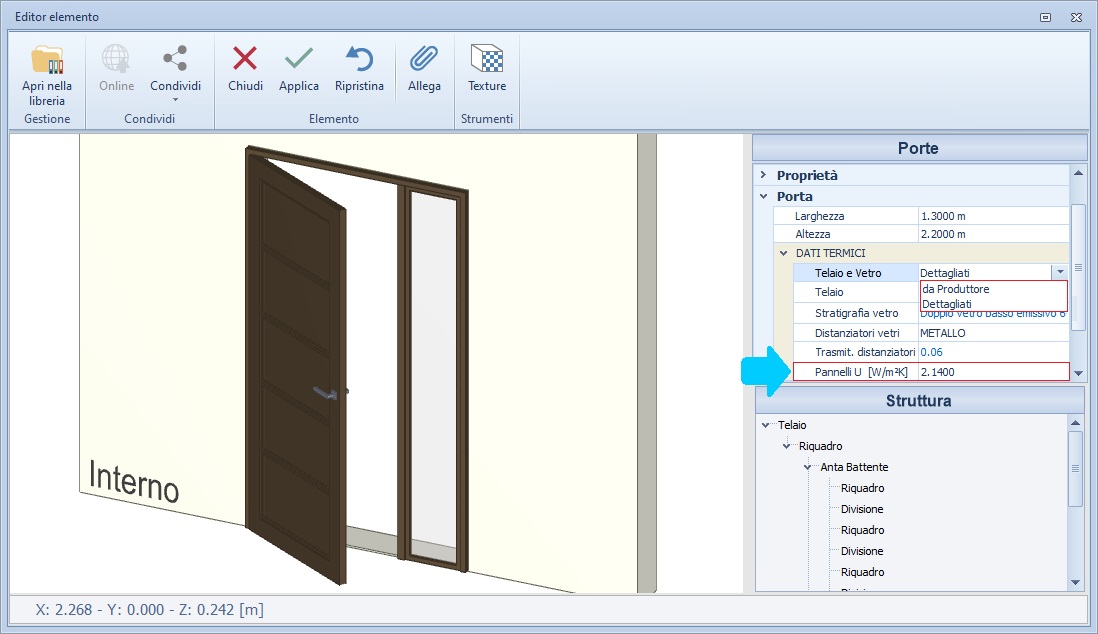This screenshot has height=634, width=1098.
Task: Click the Struttura panel header
Action: (x=919, y=401)
